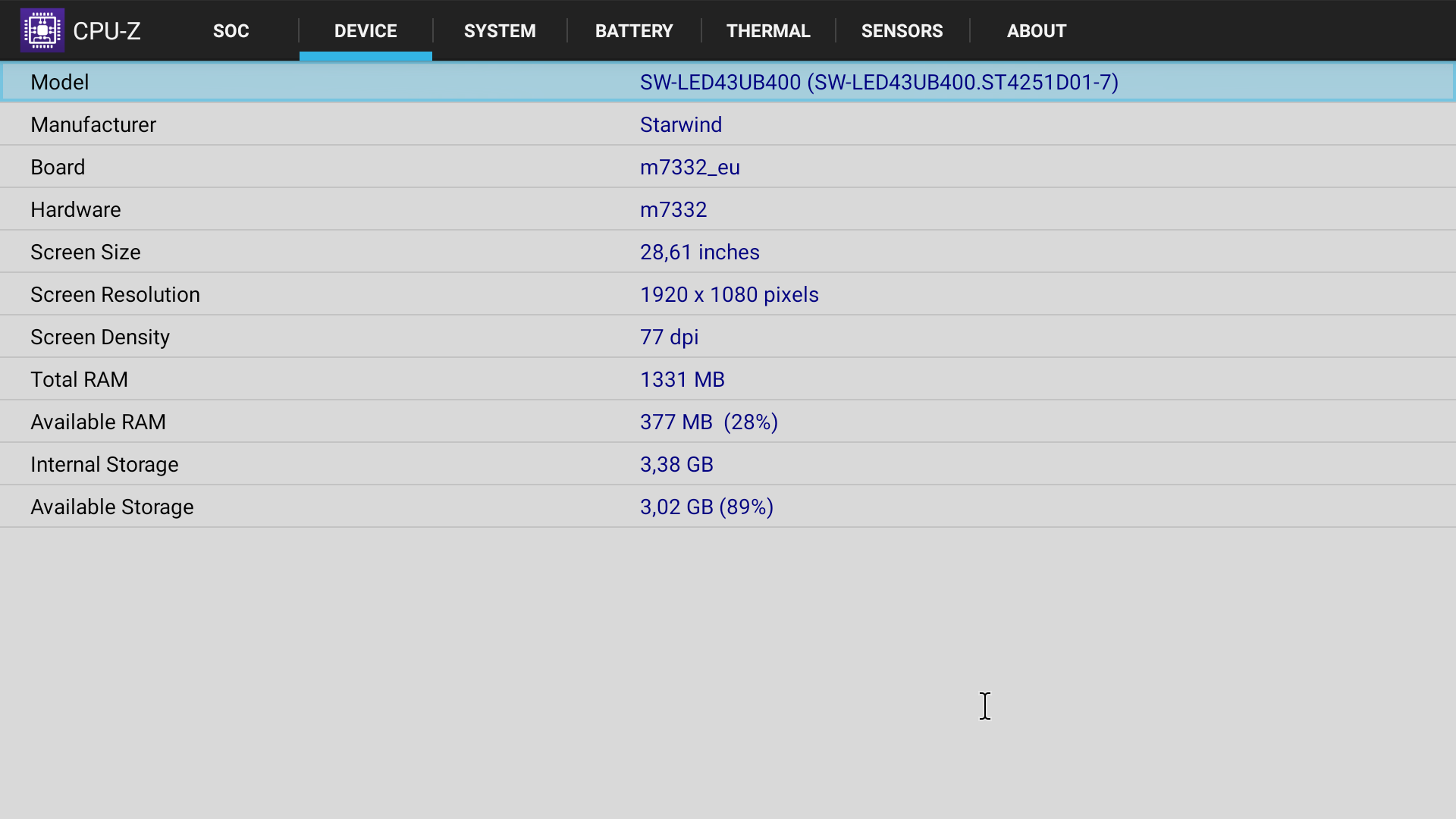Screen dimensions: 1456x819
Task: Switch to the SOC tab
Action: pyautogui.click(x=231, y=31)
